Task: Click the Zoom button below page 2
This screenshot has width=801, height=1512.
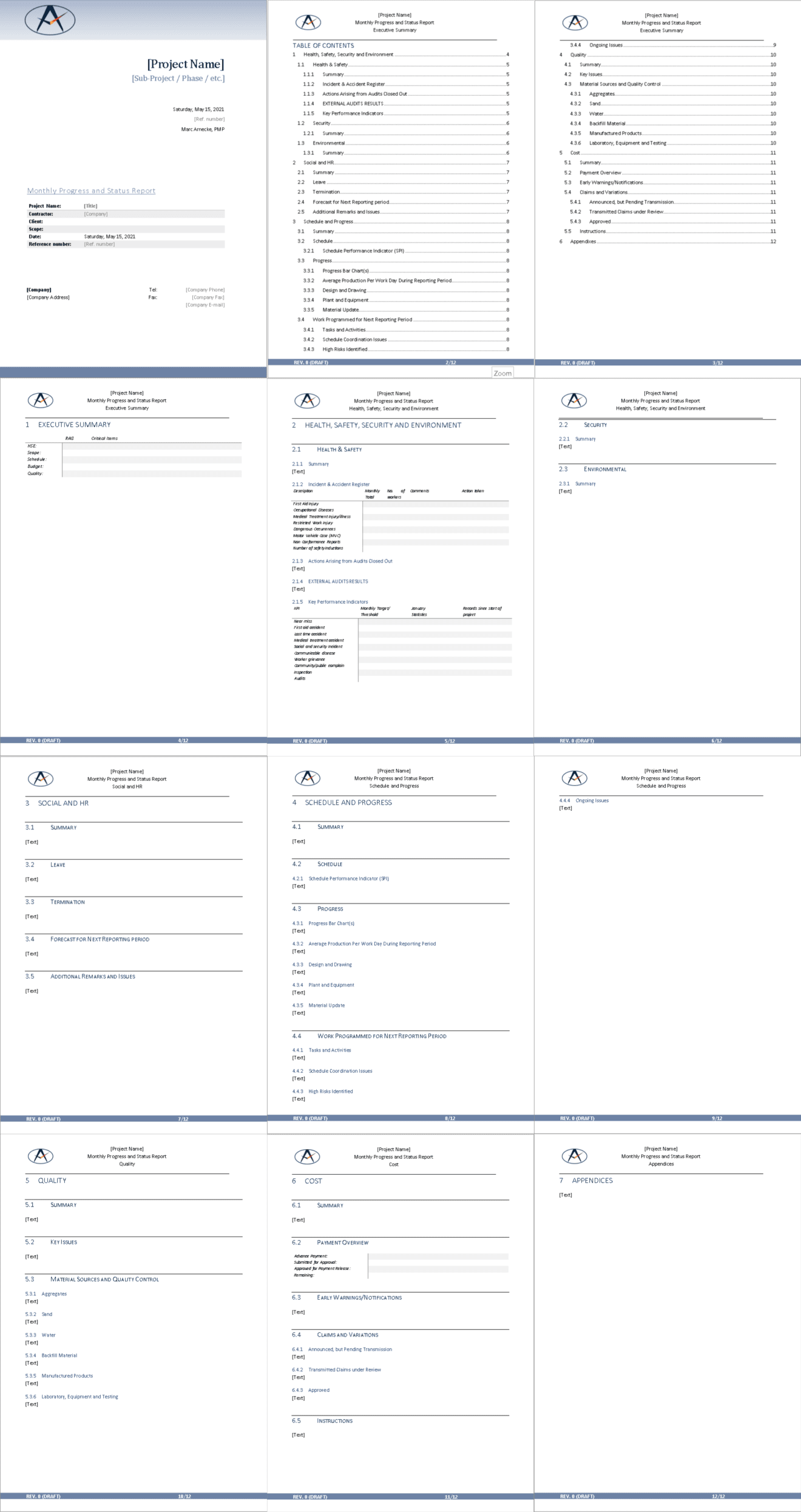Action: pos(502,373)
